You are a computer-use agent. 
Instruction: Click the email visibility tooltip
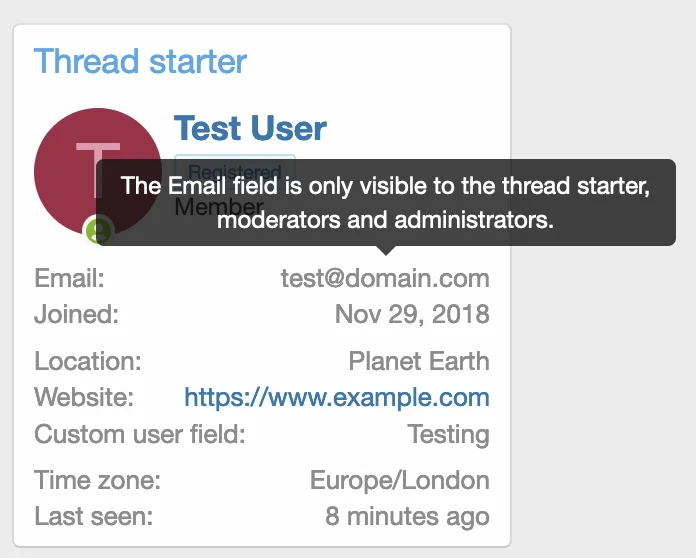[x=385, y=202]
